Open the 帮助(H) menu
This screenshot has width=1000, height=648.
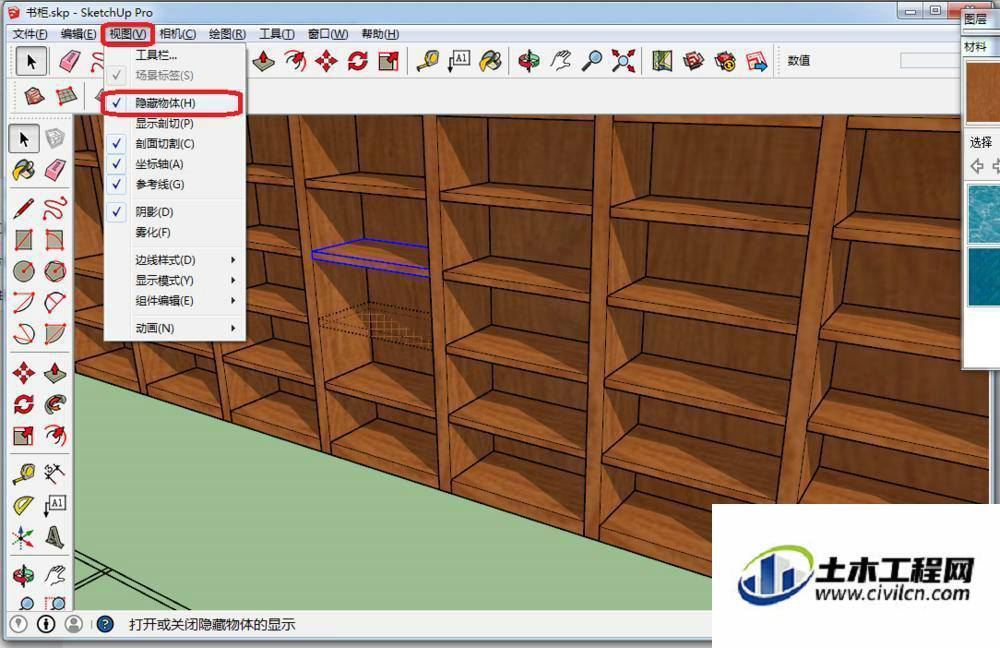point(380,34)
